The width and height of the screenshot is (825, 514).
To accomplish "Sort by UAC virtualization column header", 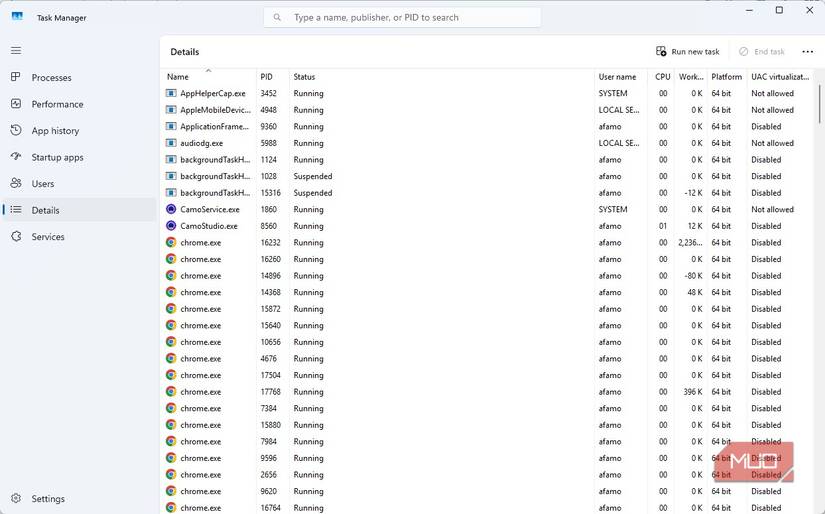I will [x=780, y=77].
